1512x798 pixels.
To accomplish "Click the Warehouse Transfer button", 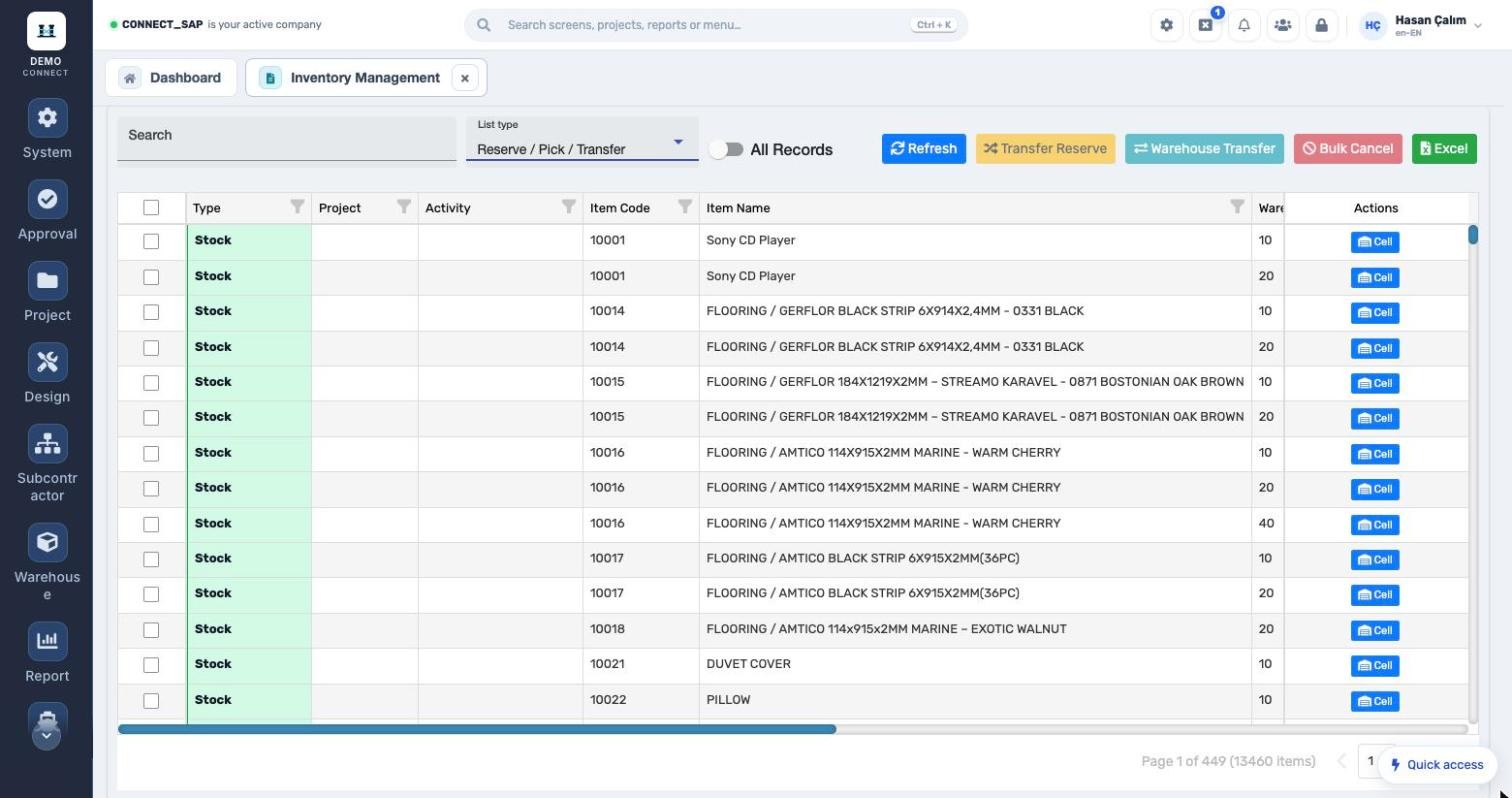I will tap(1204, 149).
